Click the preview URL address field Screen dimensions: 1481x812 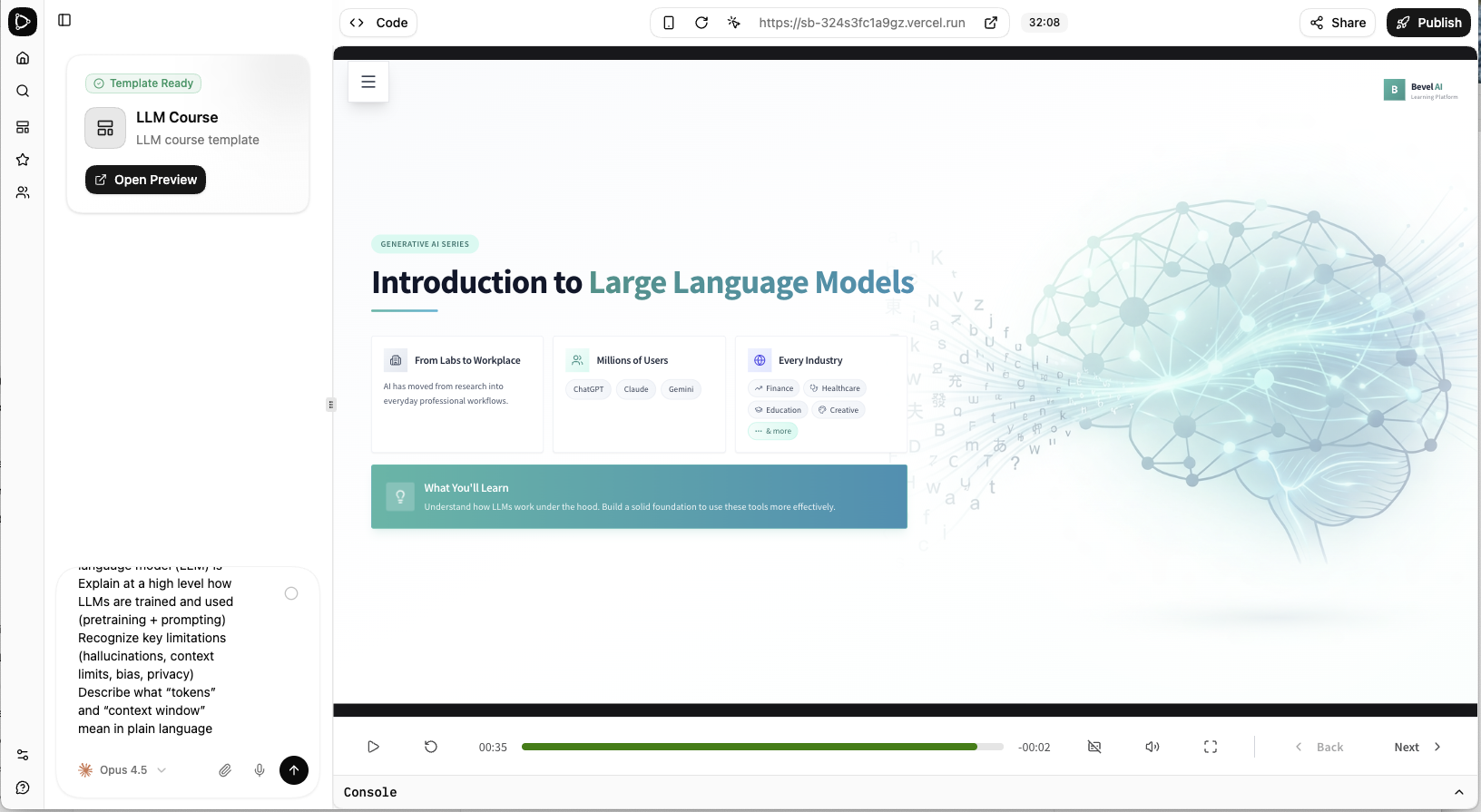click(862, 23)
